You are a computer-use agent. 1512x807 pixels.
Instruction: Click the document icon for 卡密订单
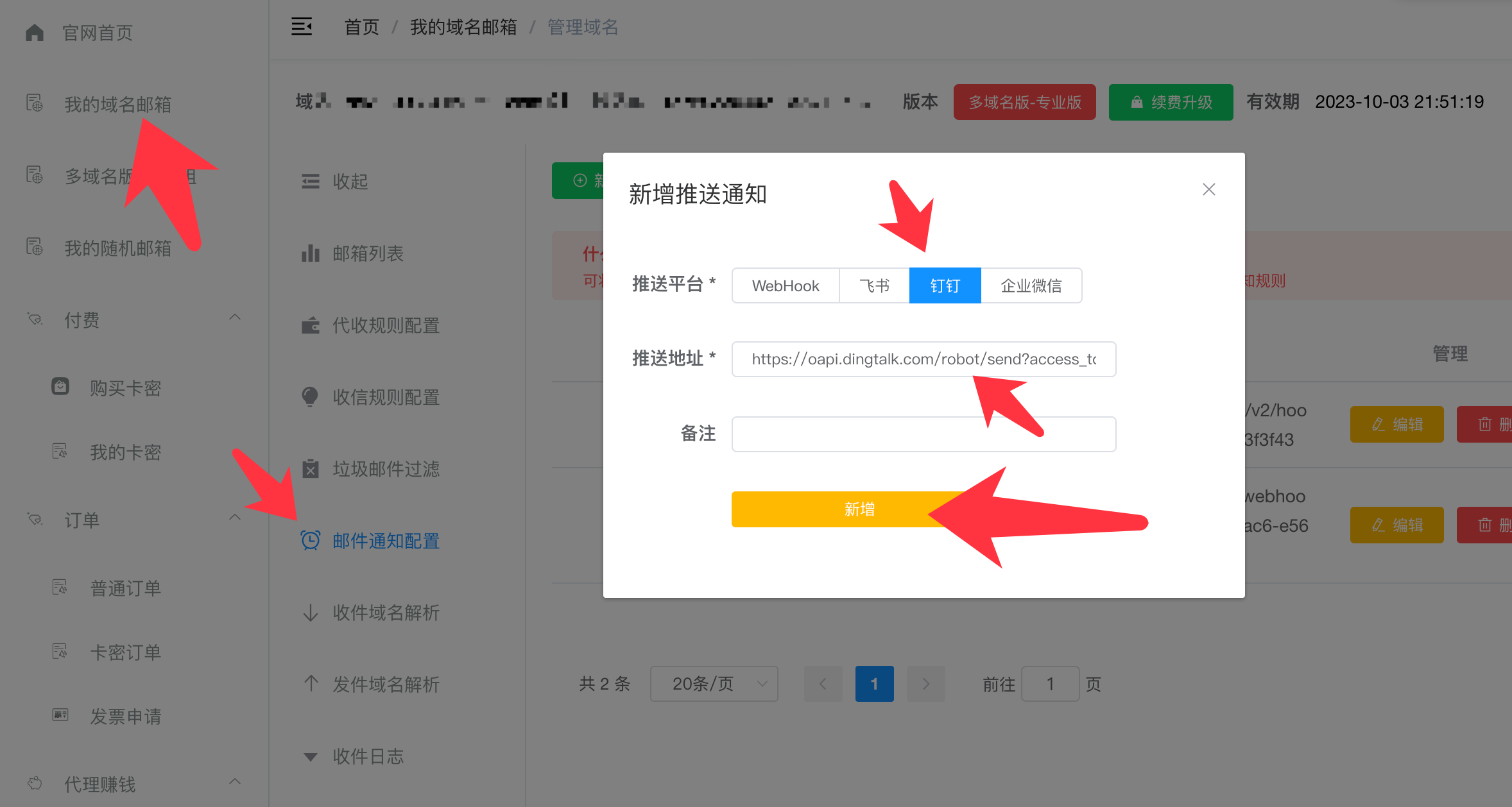(60, 651)
